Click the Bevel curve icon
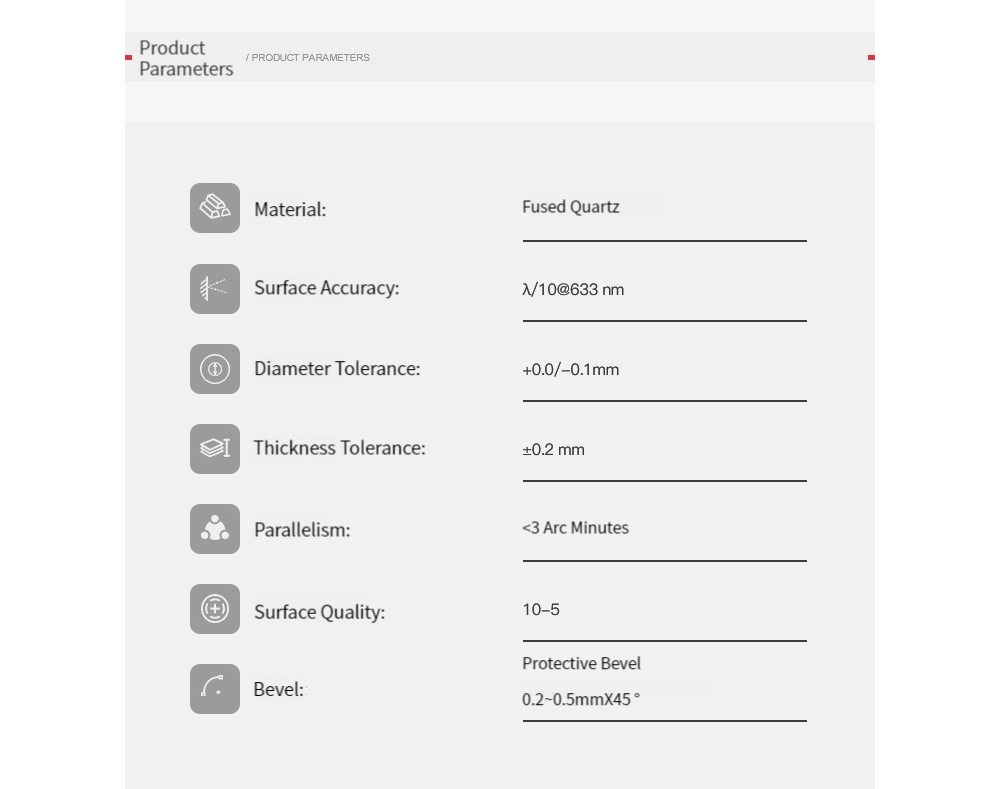Screen dimensions: 1000x789 pyautogui.click(x=215, y=689)
